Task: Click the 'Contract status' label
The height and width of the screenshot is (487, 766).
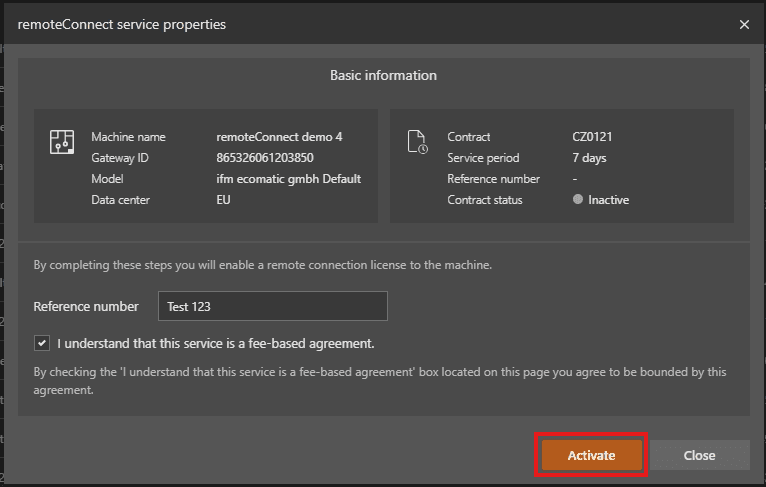Action: click(485, 200)
